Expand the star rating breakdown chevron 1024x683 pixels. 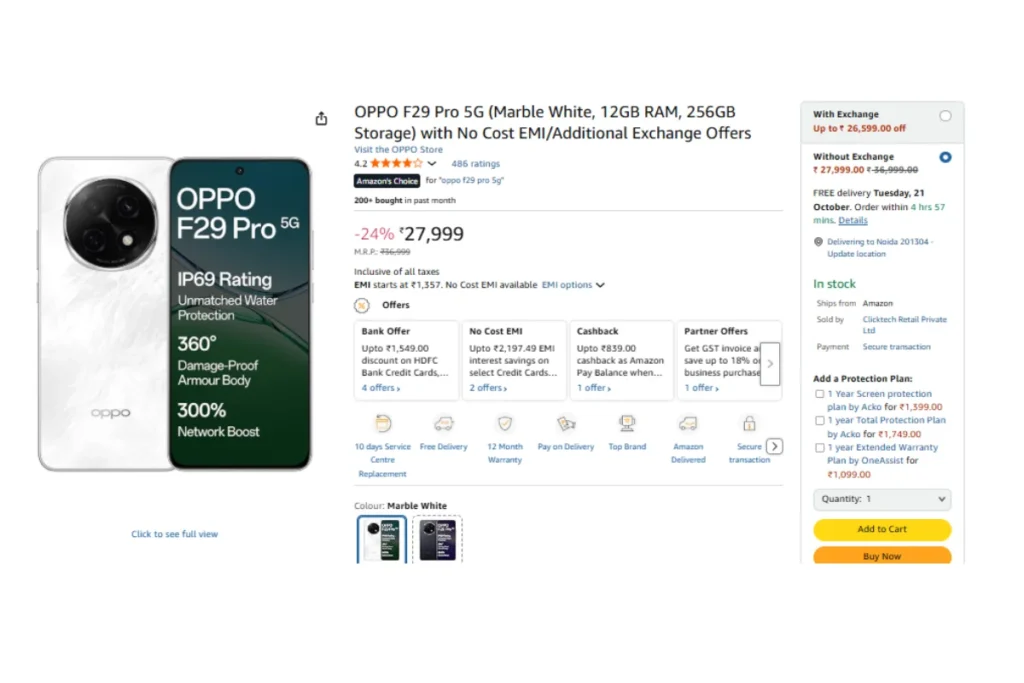pos(432,164)
